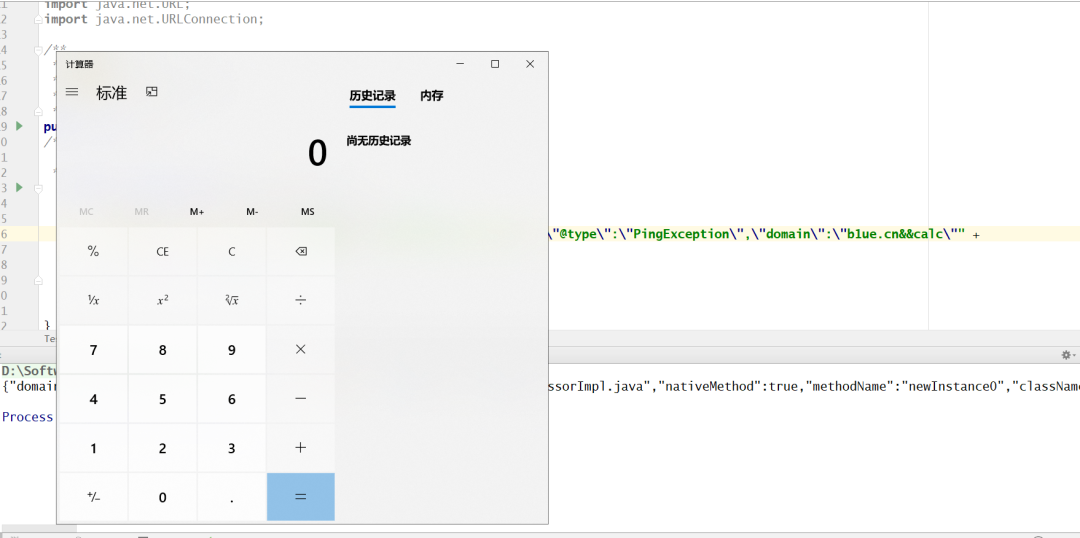Screen dimensions: 1080x538
Task: Click the CE clear entry button
Action: point(163,251)
